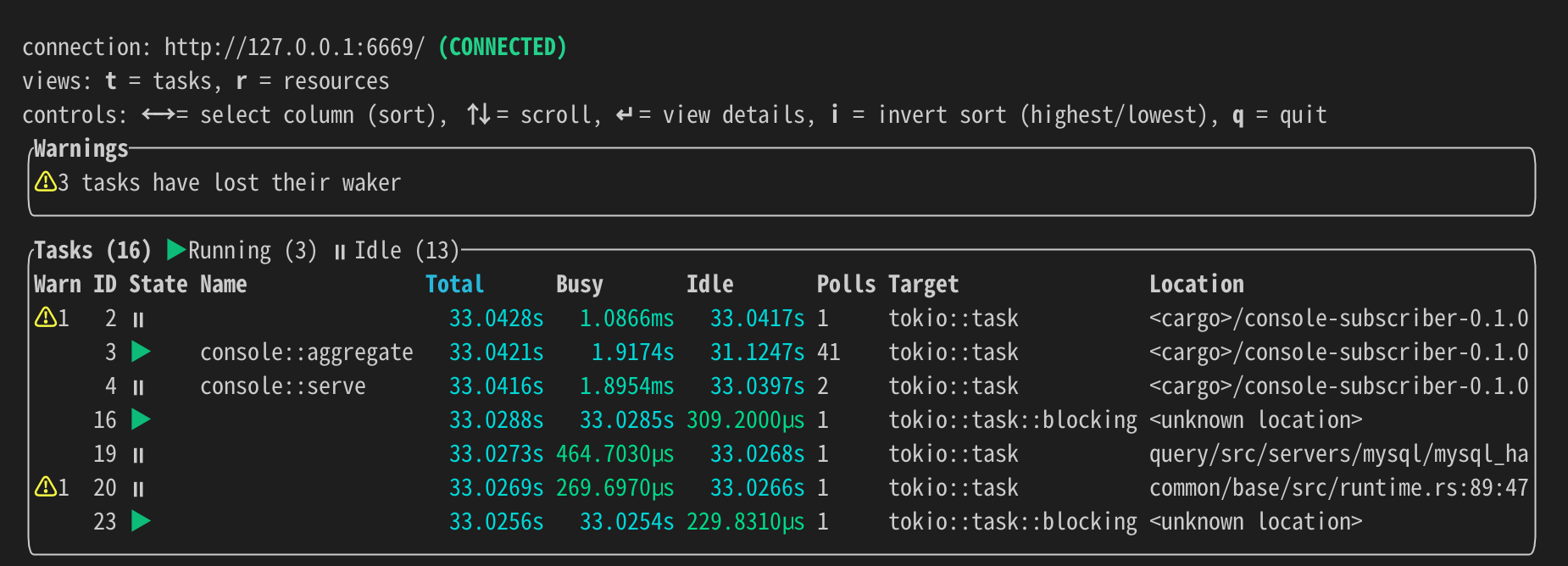Click the connection URL http://127.0.0.1:6669/
This screenshot has height=566, width=1568.
pyautogui.click(x=294, y=47)
